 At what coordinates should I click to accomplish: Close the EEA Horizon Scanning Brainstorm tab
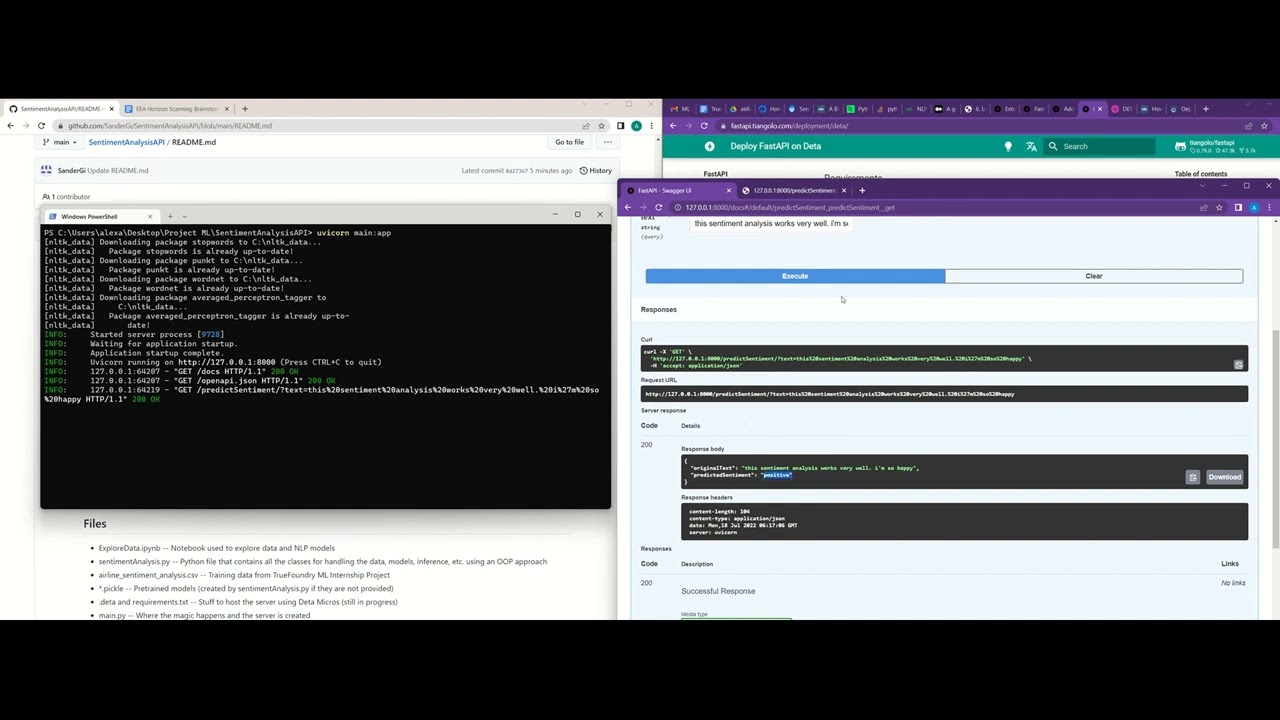tap(227, 109)
